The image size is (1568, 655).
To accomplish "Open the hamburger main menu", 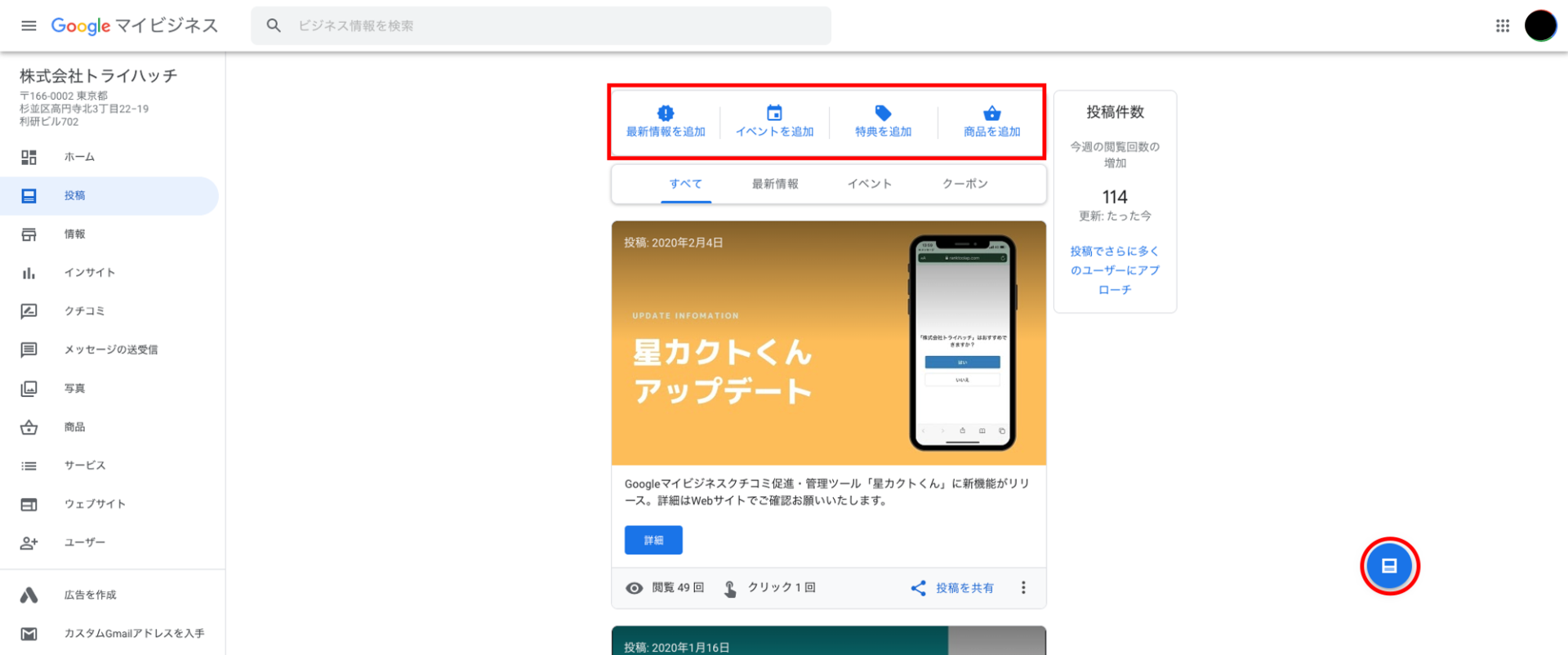I will [29, 25].
